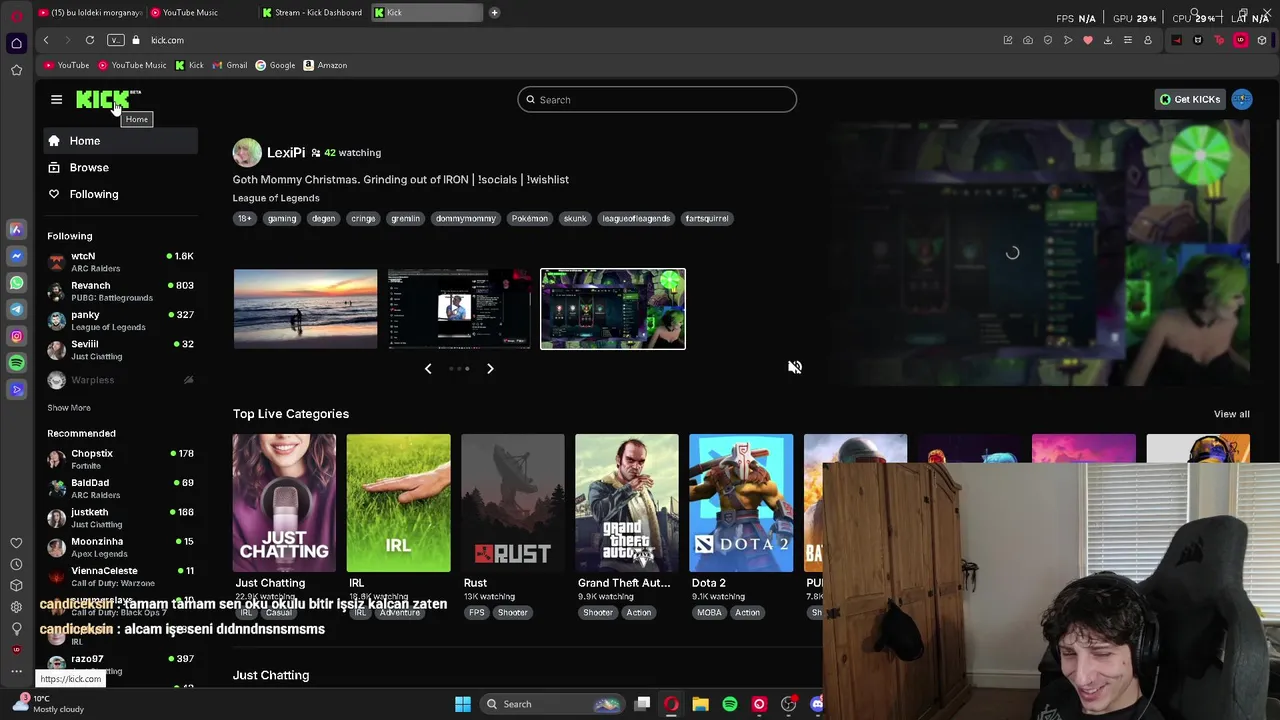The image size is (1280, 720).
Task: Open Moonzinha in Recommended list
Action: 120,547
